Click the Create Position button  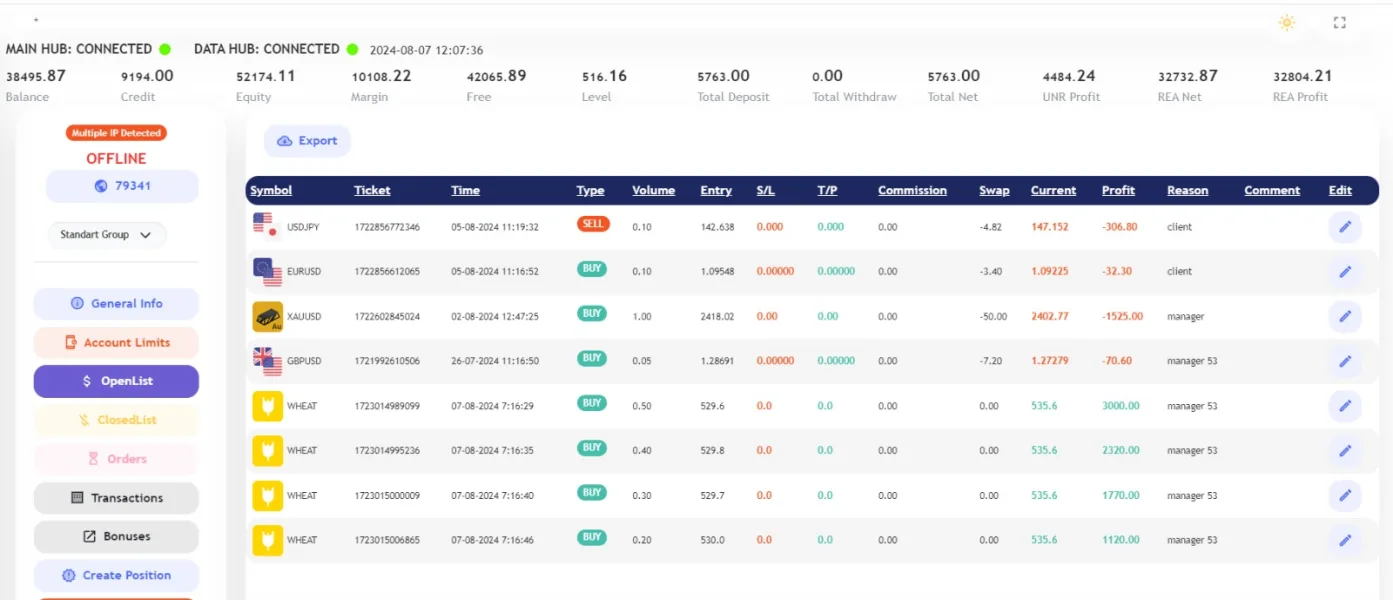coord(116,576)
